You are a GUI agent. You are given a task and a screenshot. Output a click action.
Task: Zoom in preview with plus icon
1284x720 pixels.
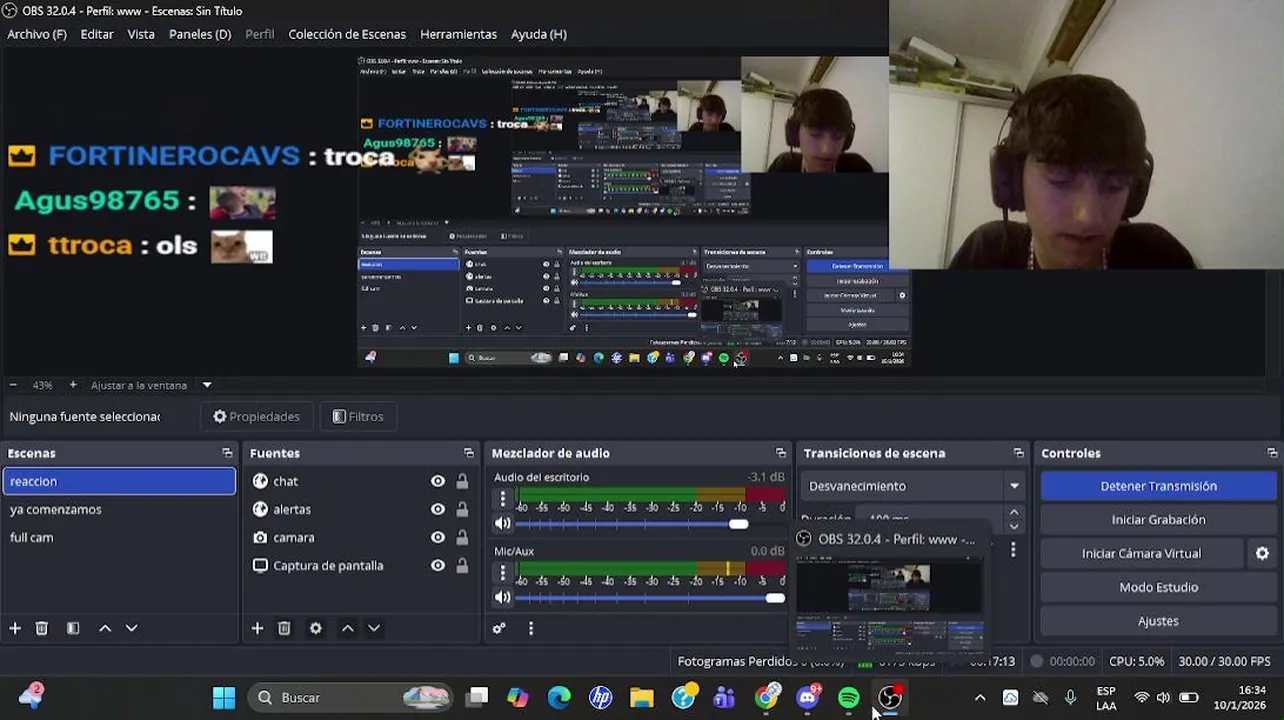click(73, 385)
